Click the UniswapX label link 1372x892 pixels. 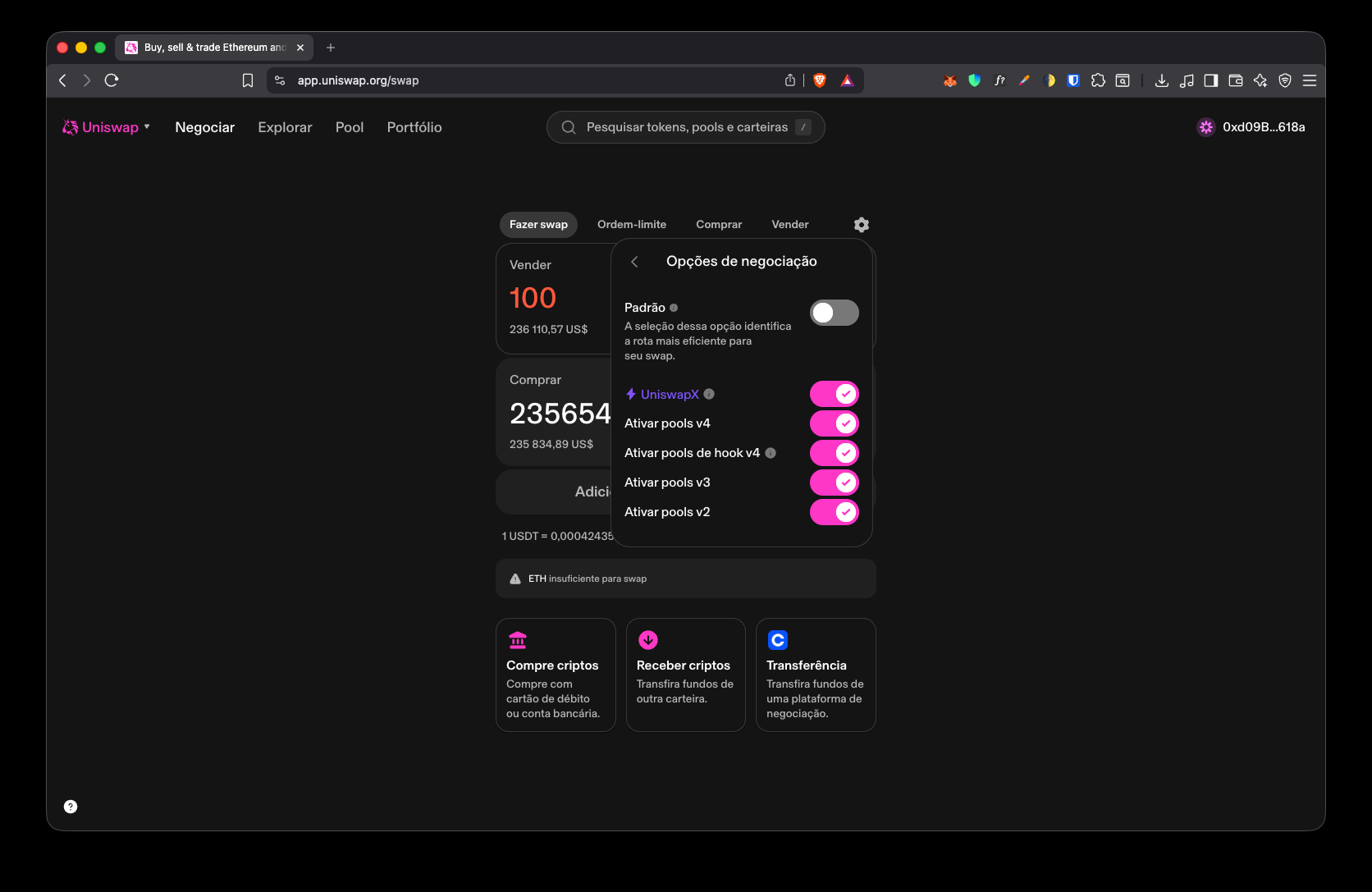click(x=670, y=394)
